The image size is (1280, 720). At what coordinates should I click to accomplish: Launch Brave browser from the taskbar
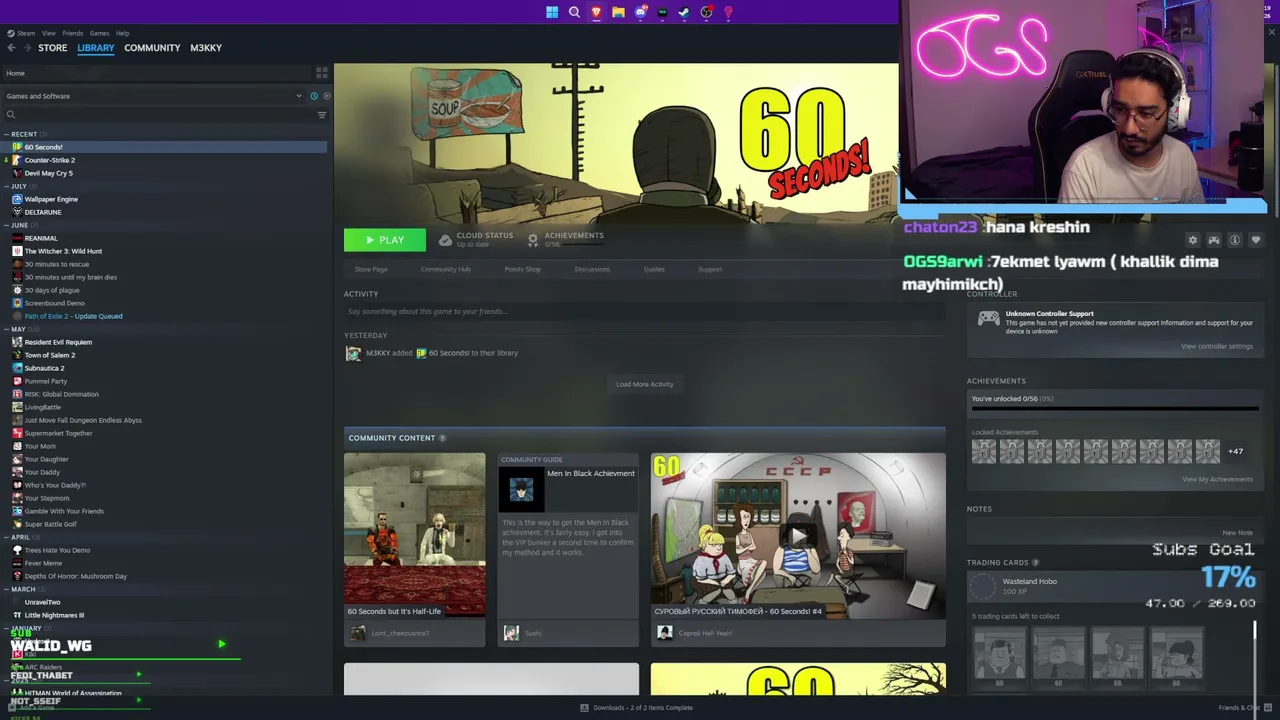point(596,12)
